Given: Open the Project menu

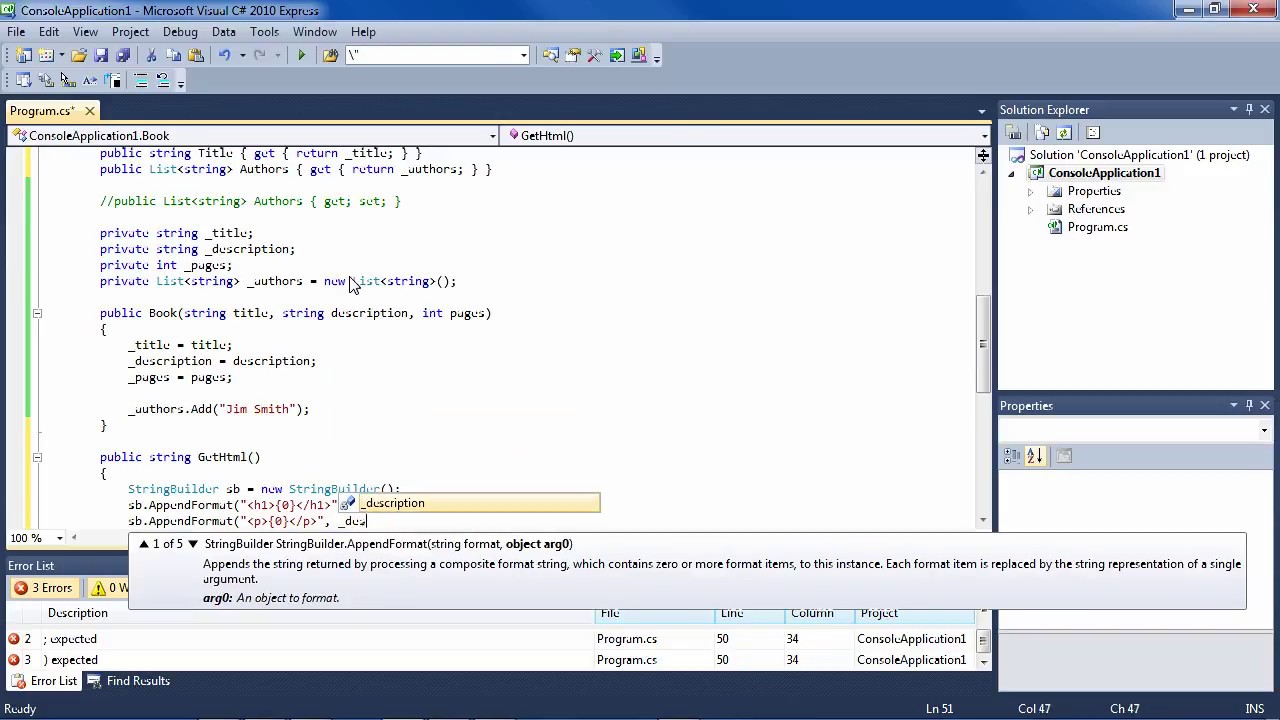Looking at the screenshot, I should 130,32.
